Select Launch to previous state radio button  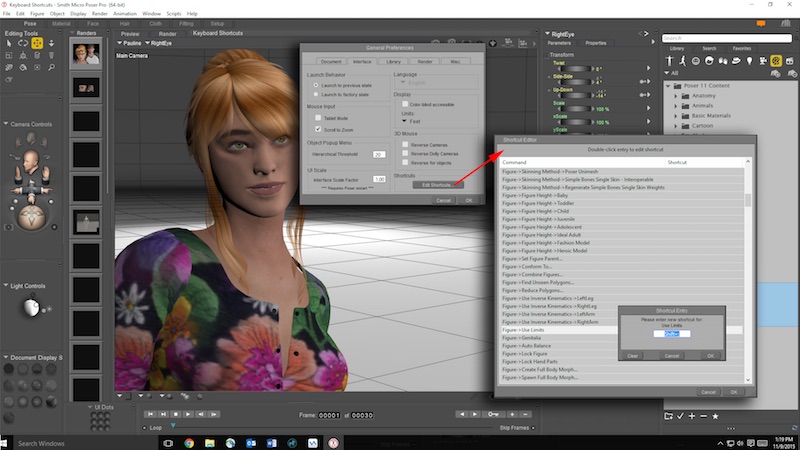[x=316, y=85]
